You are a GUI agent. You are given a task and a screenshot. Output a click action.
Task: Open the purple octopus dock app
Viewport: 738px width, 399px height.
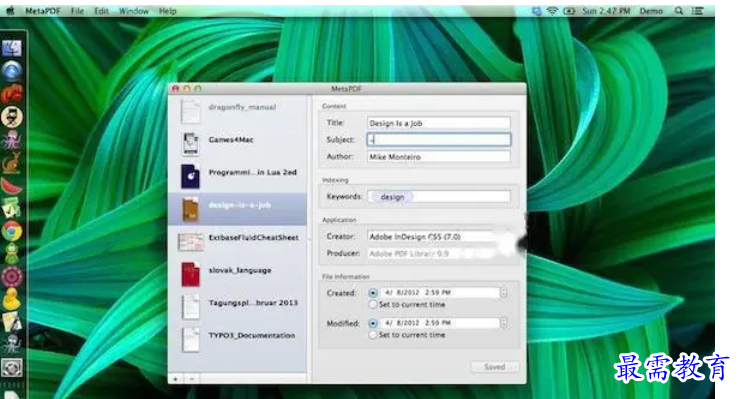(x=12, y=140)
